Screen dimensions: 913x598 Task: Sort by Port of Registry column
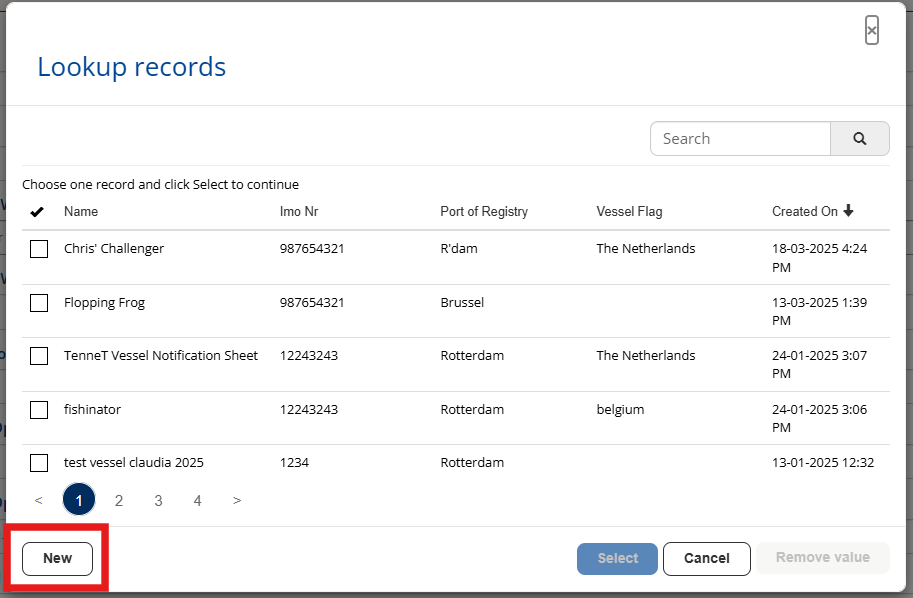pyautogui.click(x=484, y=212)
